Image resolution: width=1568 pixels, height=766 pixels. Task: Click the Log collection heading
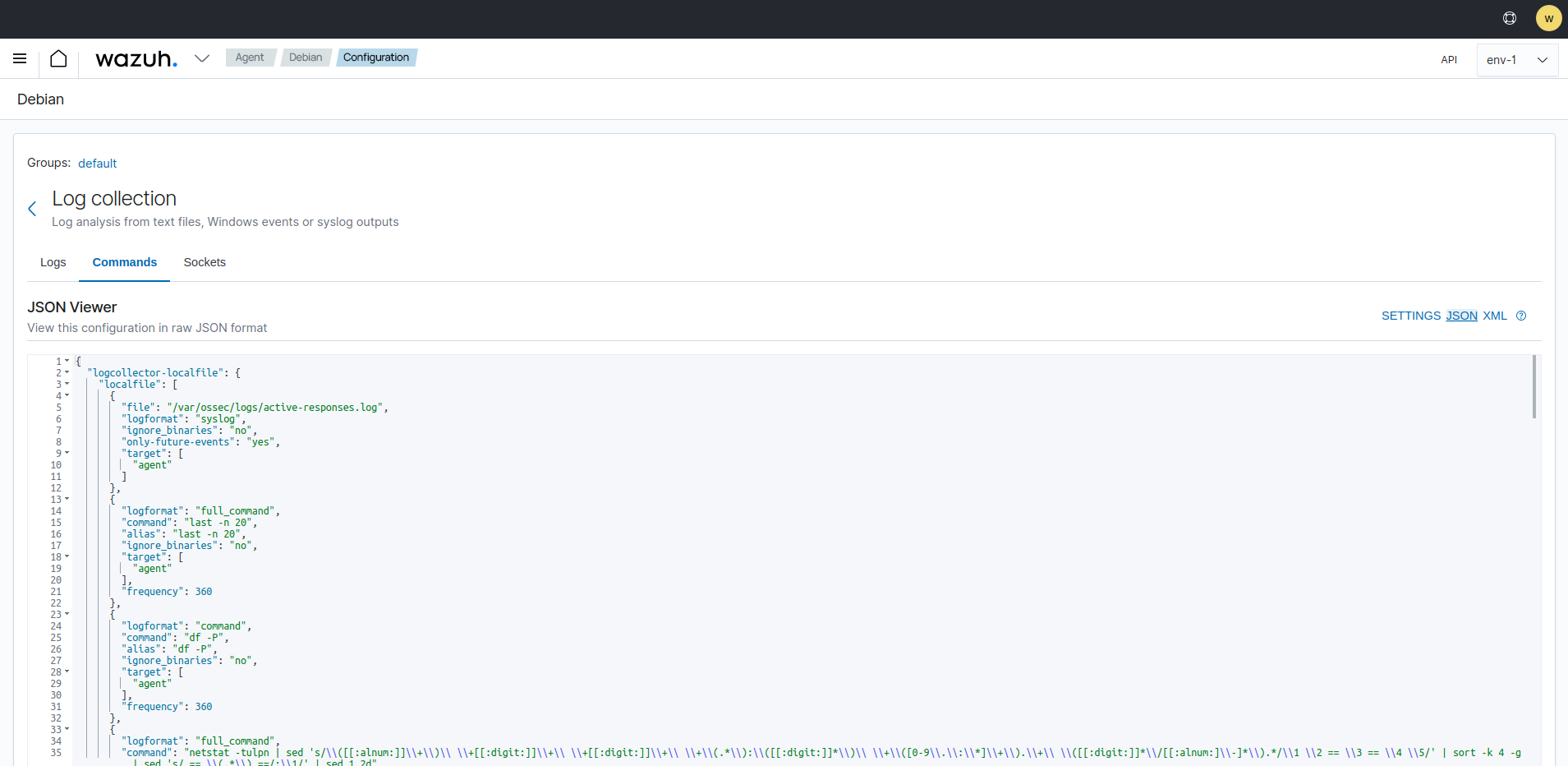(x=114, y=199)
